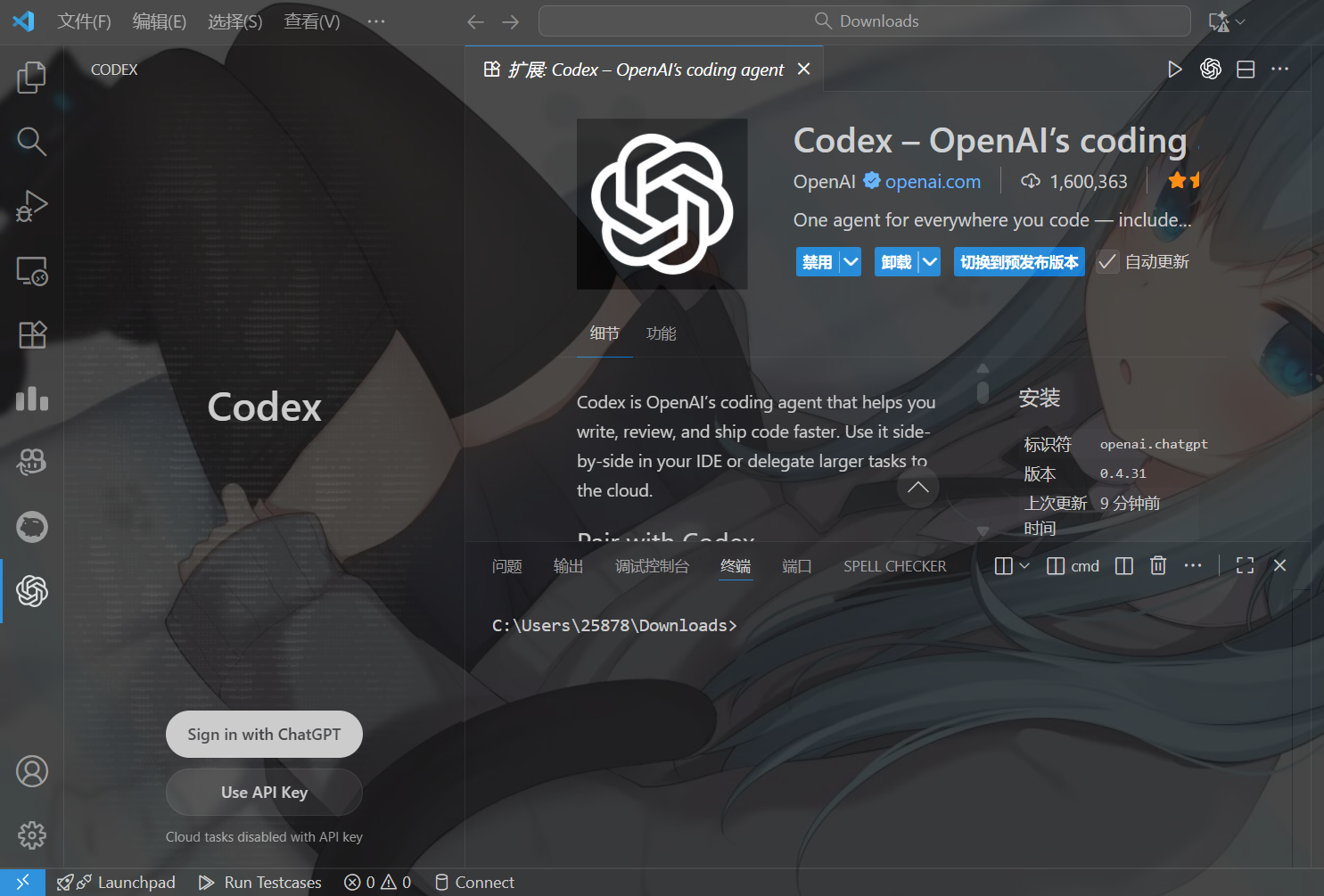Open the Search panel in the sidebar

tap(31, 141)
